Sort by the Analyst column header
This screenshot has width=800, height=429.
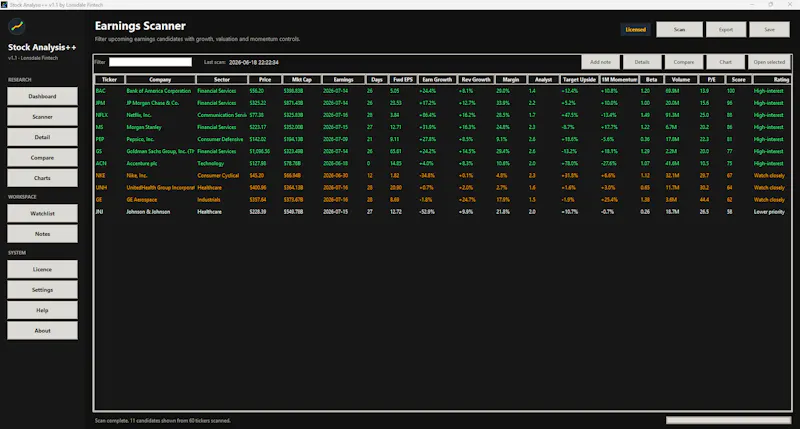pos(543,80)
